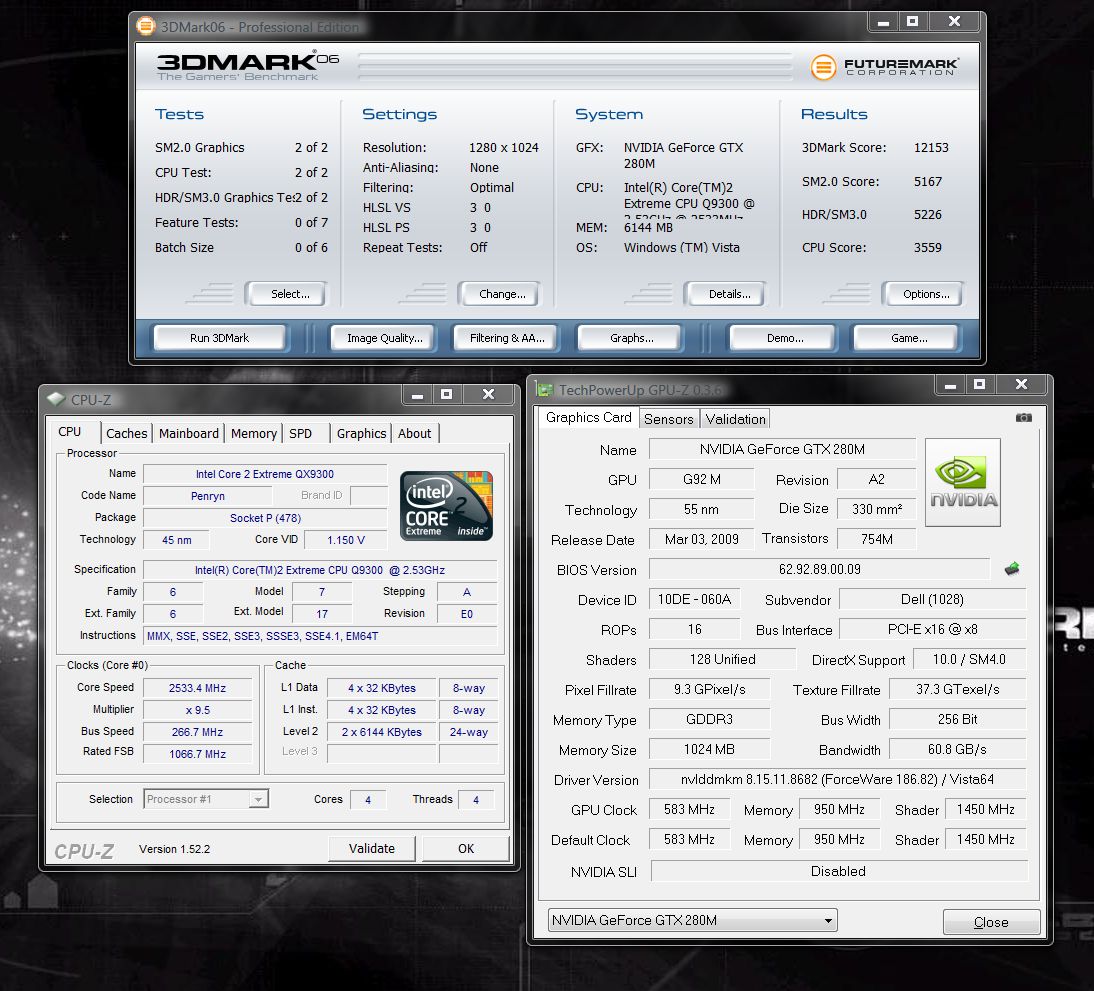Click the BIOS Version field 62.92.89.00.09
This screenshot has width=1094, height=991.
pyautogui.click(x=820, y=569)
